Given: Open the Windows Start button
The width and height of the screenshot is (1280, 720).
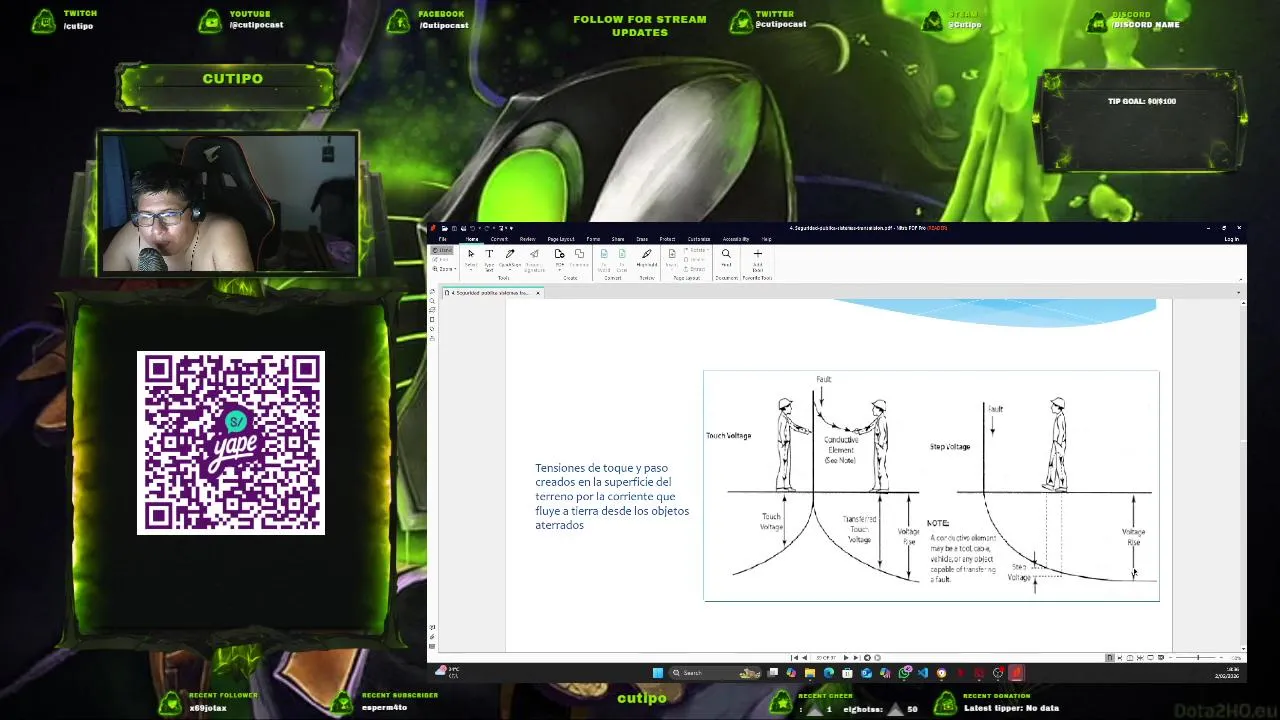Looking at the screenshot, I should pos(658,673).
